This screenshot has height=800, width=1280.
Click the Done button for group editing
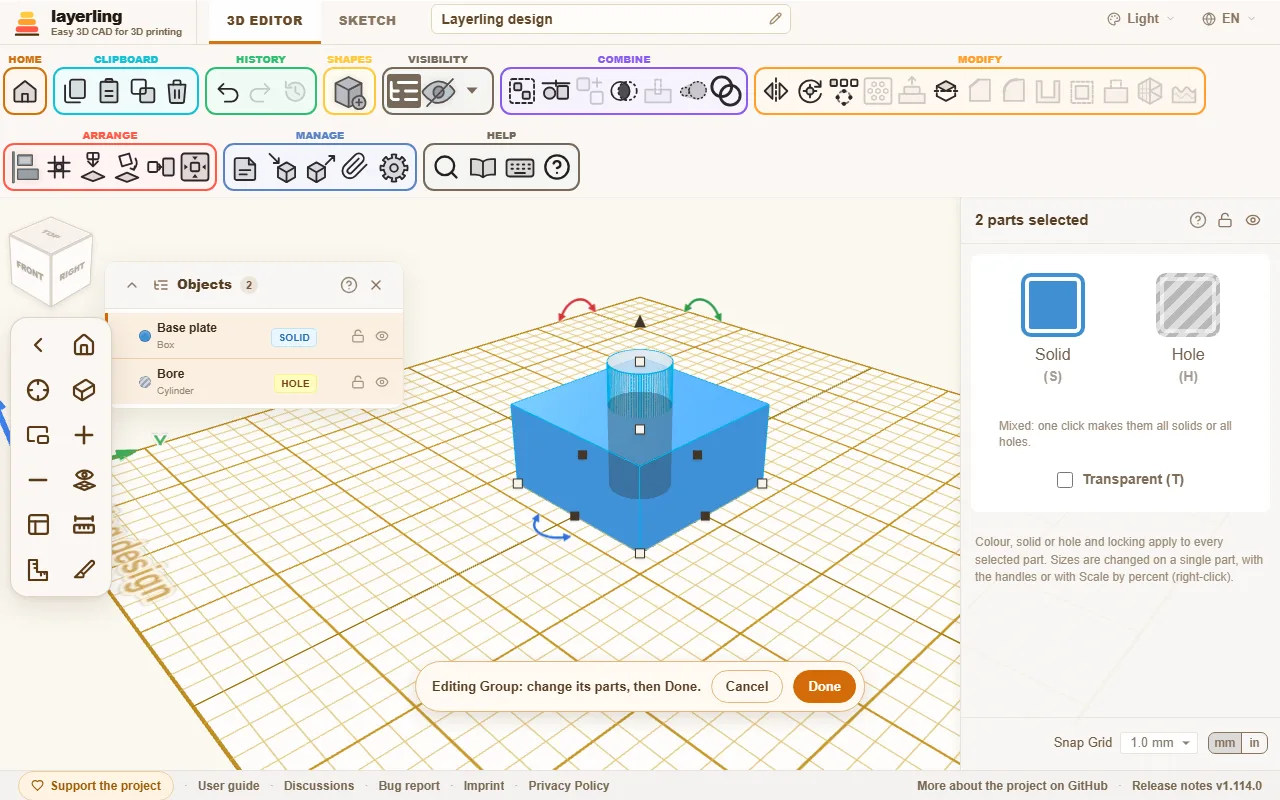(x=825, y=686)
